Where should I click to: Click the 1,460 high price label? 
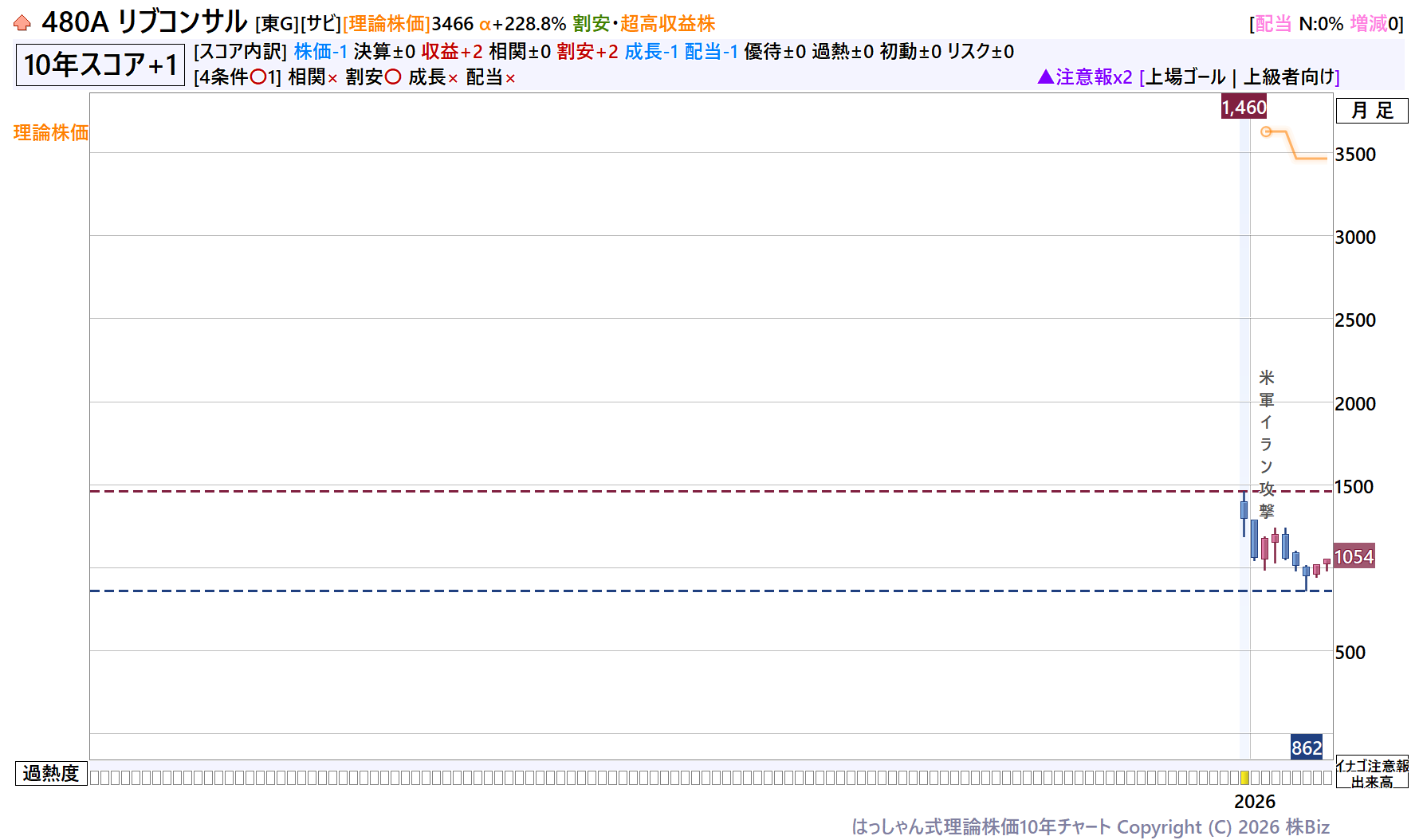pyautogui.click(x=1244, y=107)
